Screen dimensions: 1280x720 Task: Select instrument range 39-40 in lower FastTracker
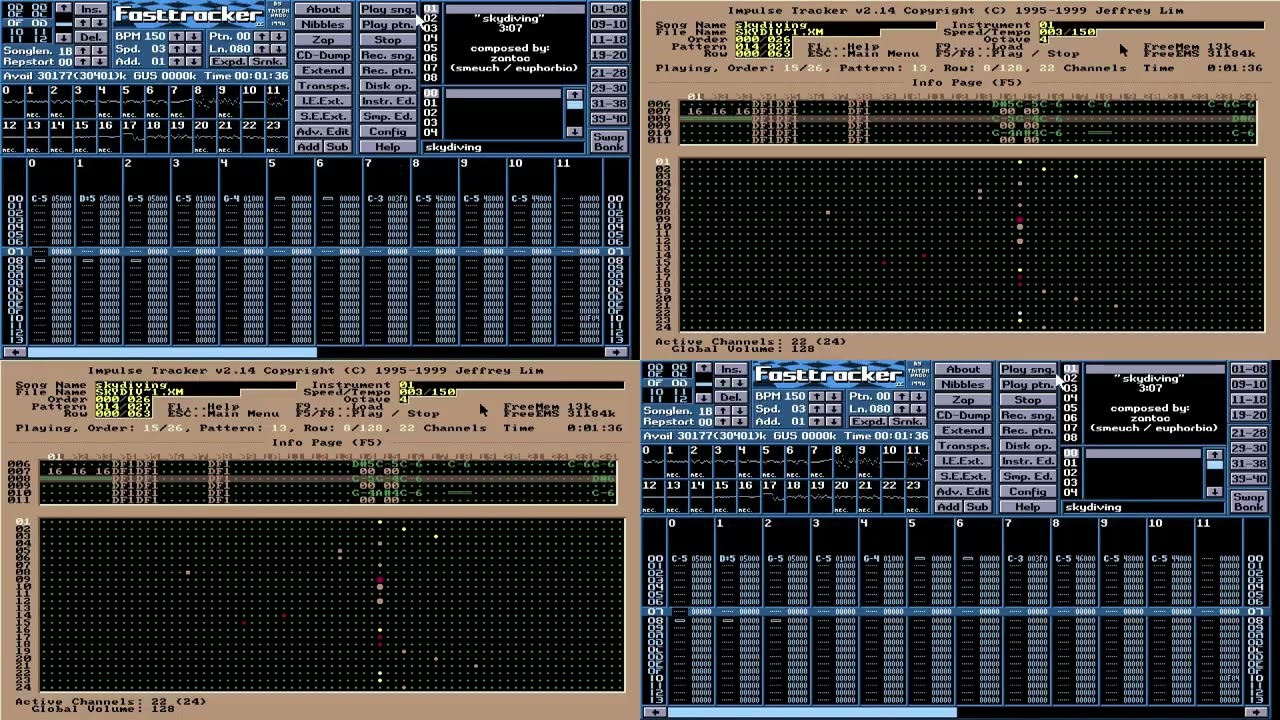pyautogui.click(x=1249, y=478)
